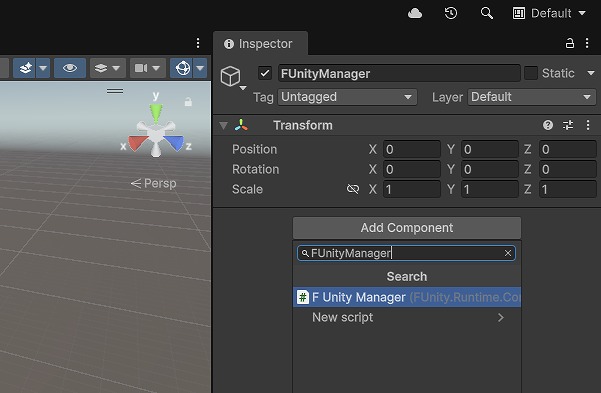601x393 pixels.
Task: Open Transform help reference icon
Action: coord(548,125)
